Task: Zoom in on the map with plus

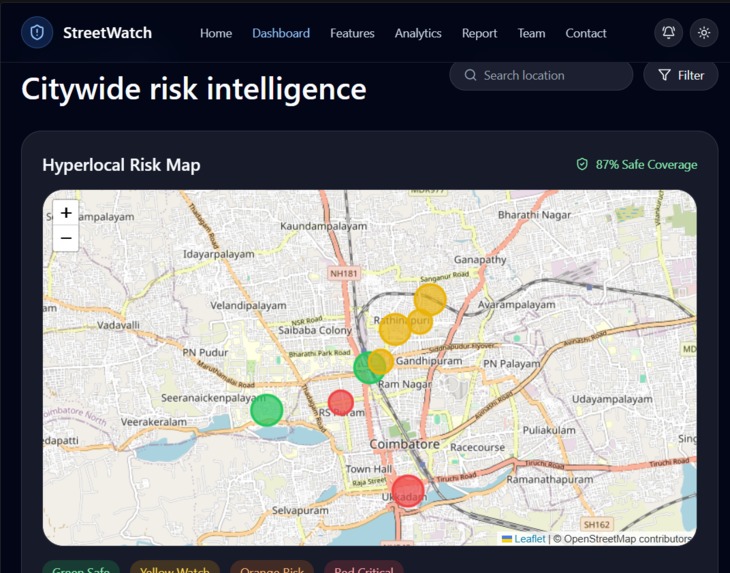Action: (x=66, y=213)
